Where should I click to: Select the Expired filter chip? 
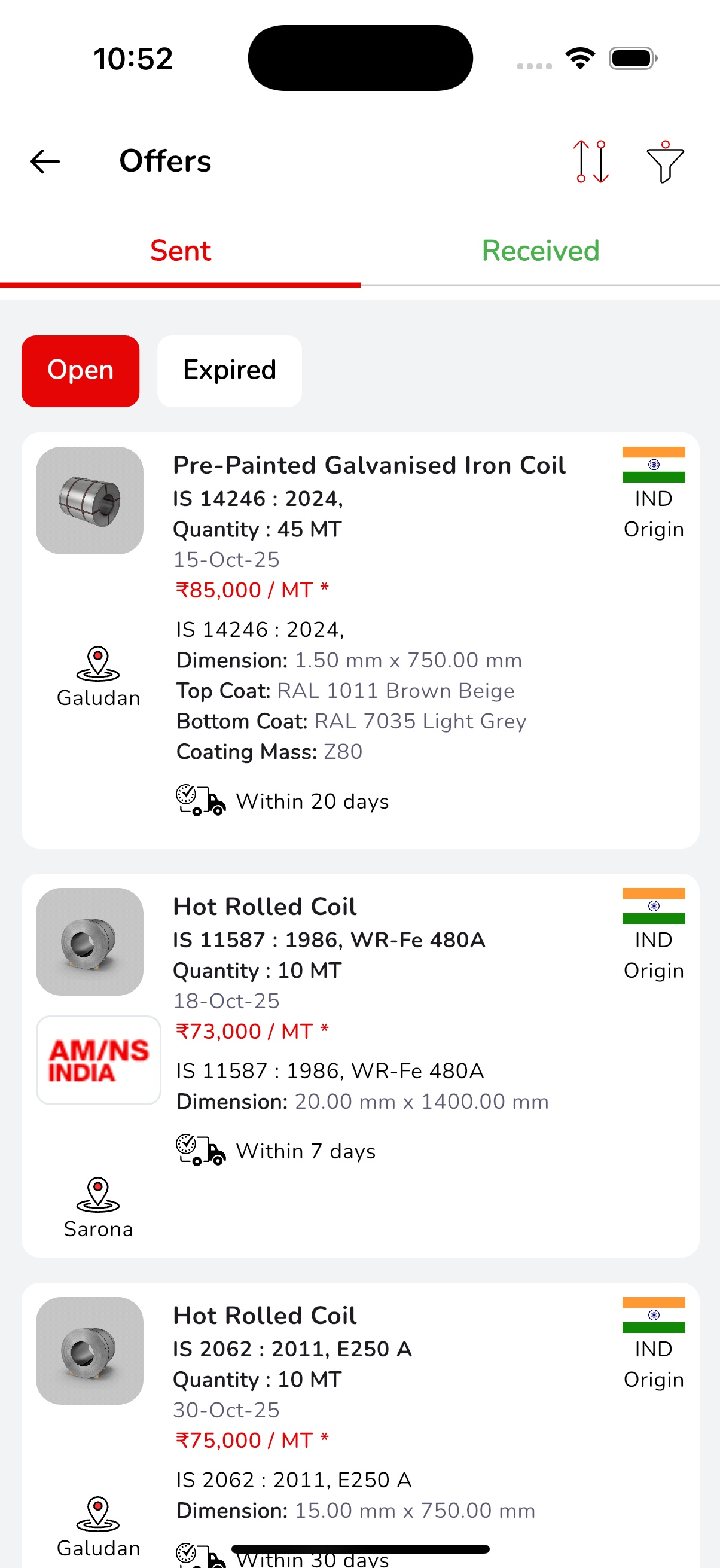click(x=230, y=371)
